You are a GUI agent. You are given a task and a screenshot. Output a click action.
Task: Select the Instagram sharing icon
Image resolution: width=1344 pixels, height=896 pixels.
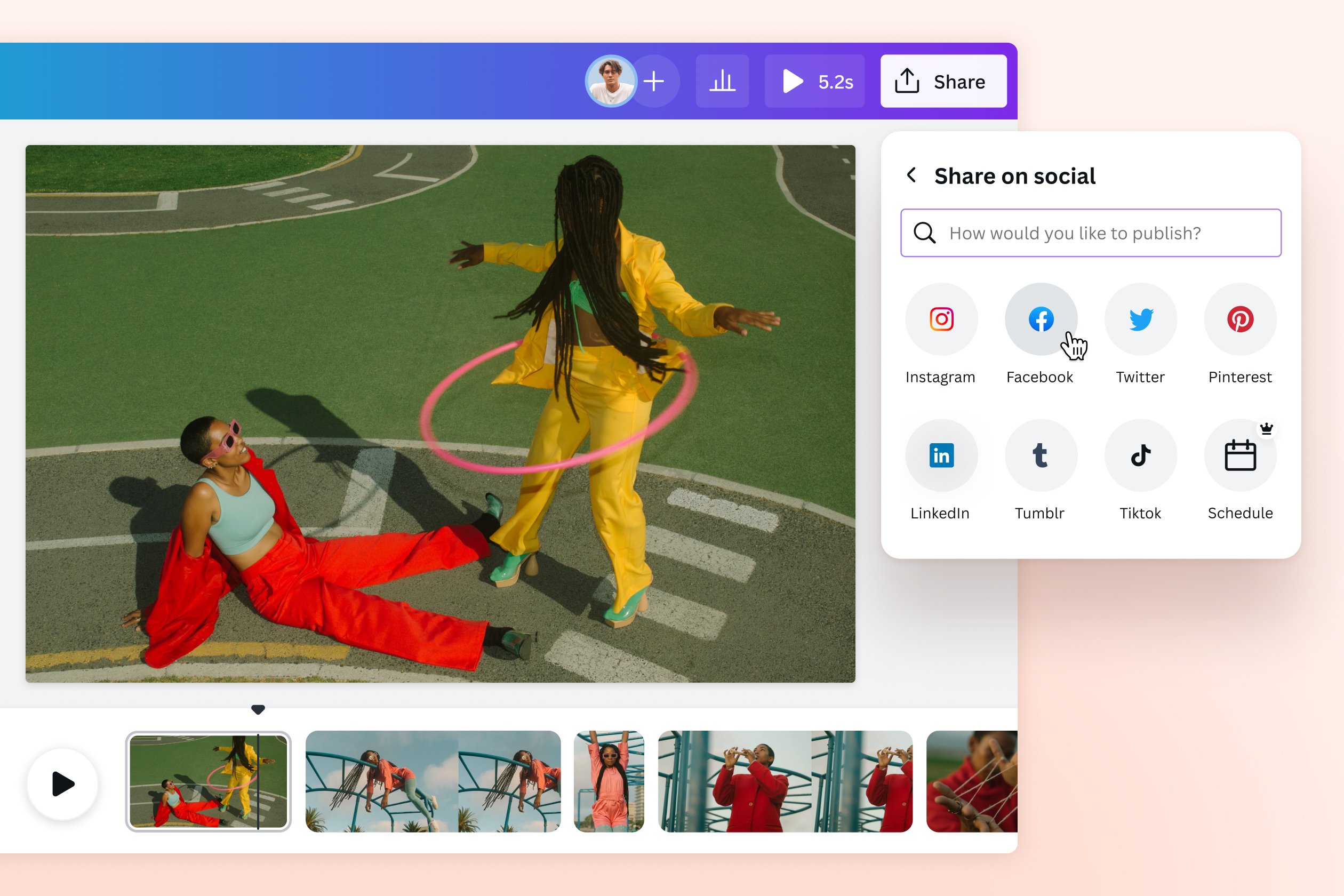tap(941, 319)
